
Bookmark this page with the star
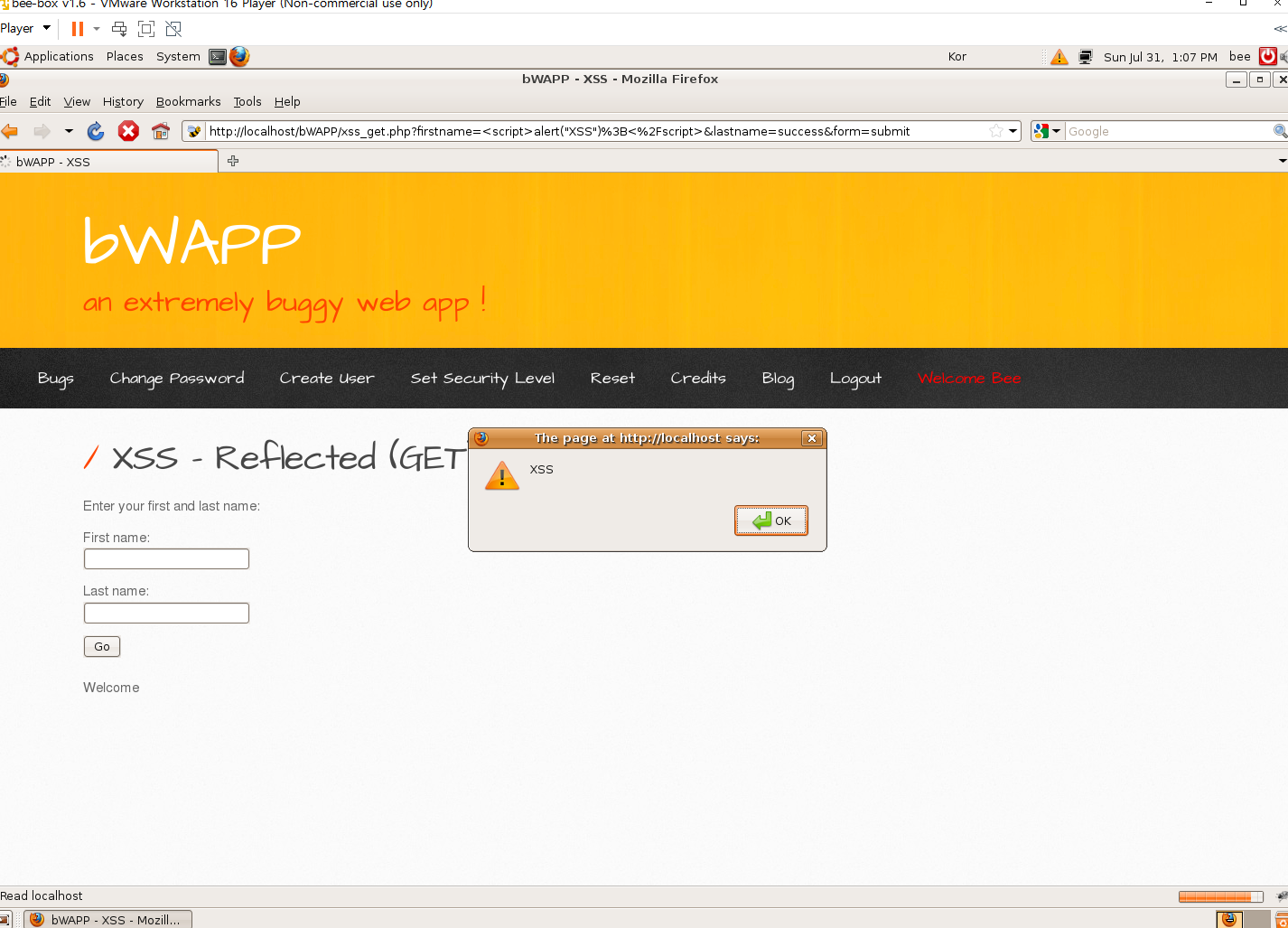pyautogui.click(x=995, y=131)
